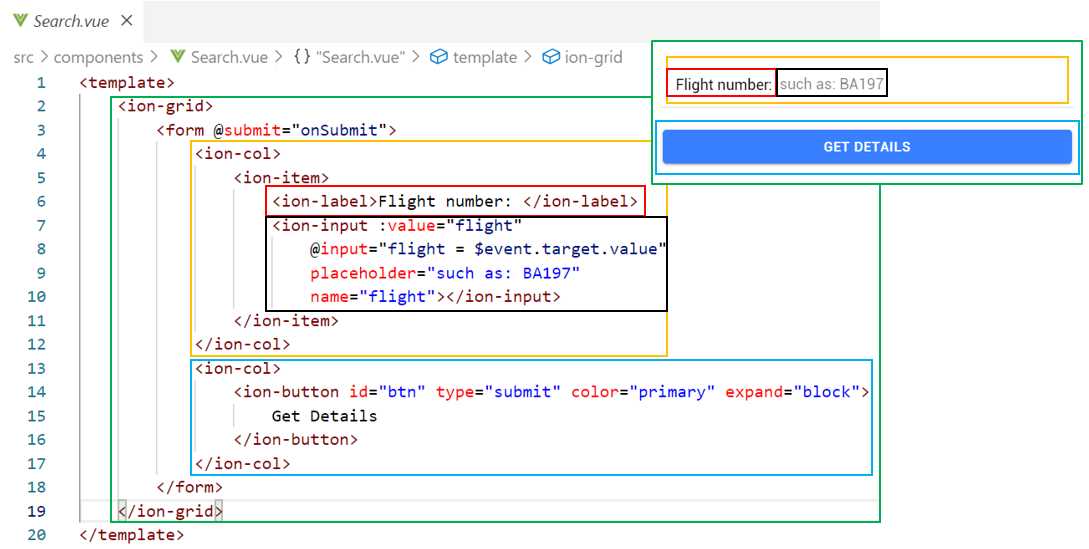The image size is (1089, 549).
Task: Click the Vue icon in breadcrumb
Action: [178, 57]
